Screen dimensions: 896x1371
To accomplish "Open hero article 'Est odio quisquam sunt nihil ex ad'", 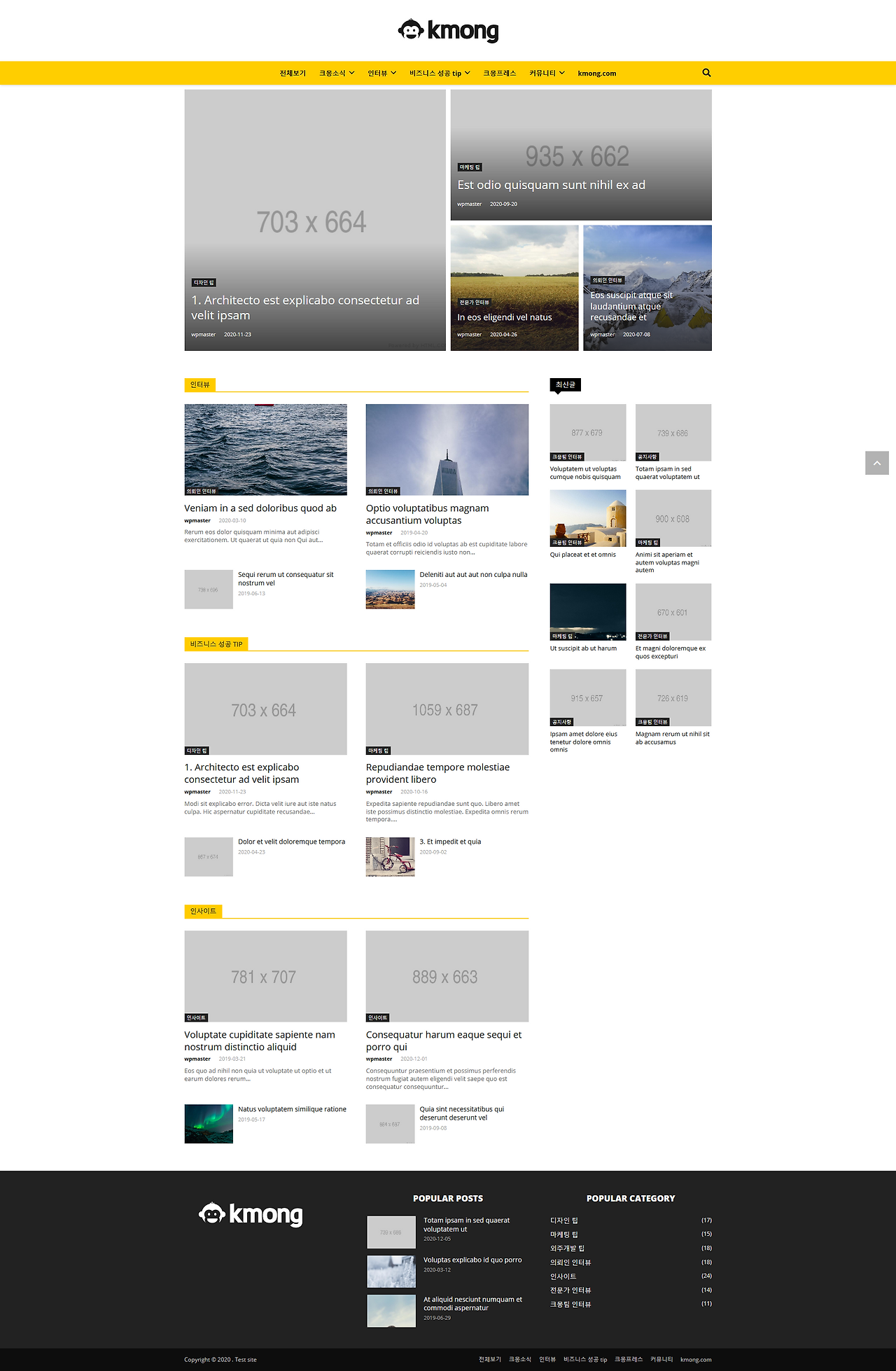I will tap(552, 185).
